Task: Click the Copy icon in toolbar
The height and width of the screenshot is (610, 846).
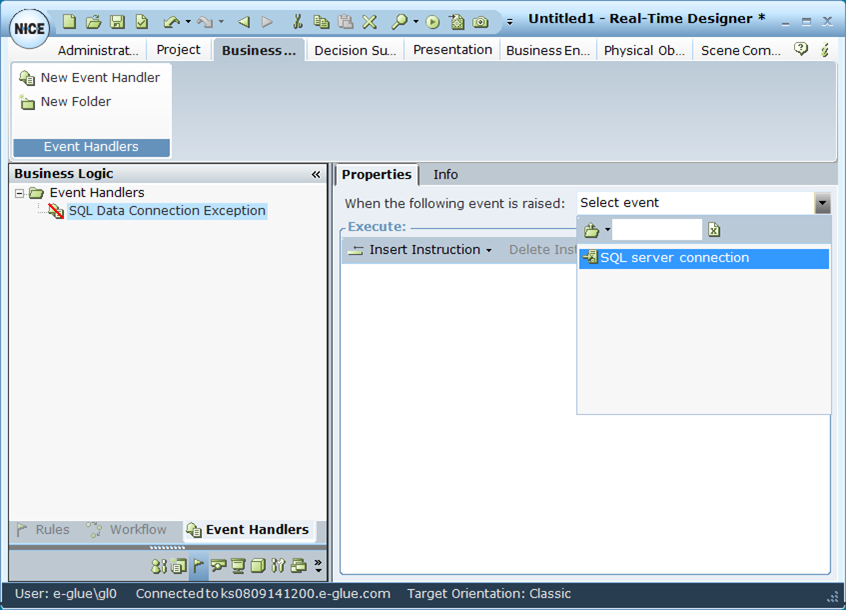Action: click(321, 21)
